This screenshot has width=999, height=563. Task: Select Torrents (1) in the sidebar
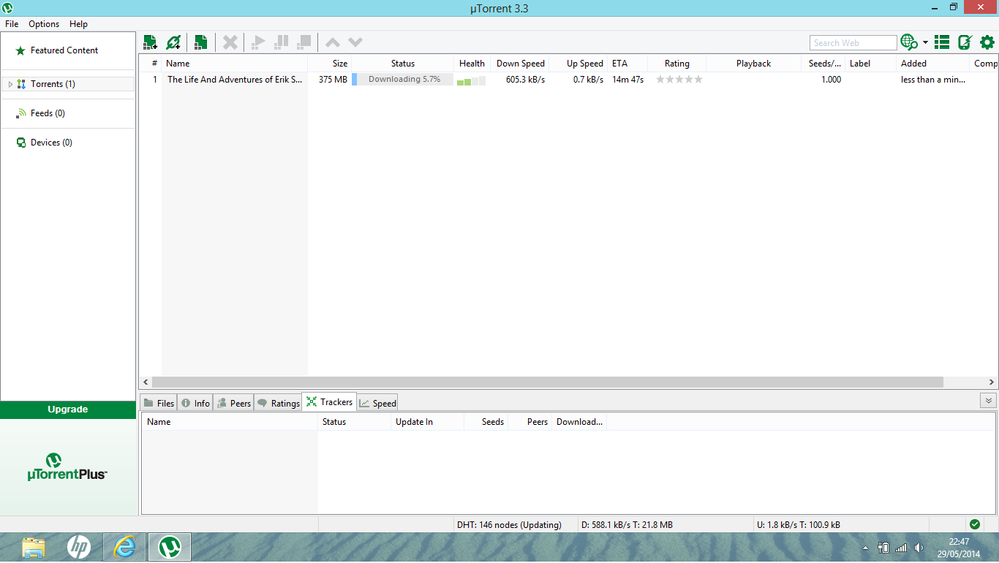(x=53, y=84)
